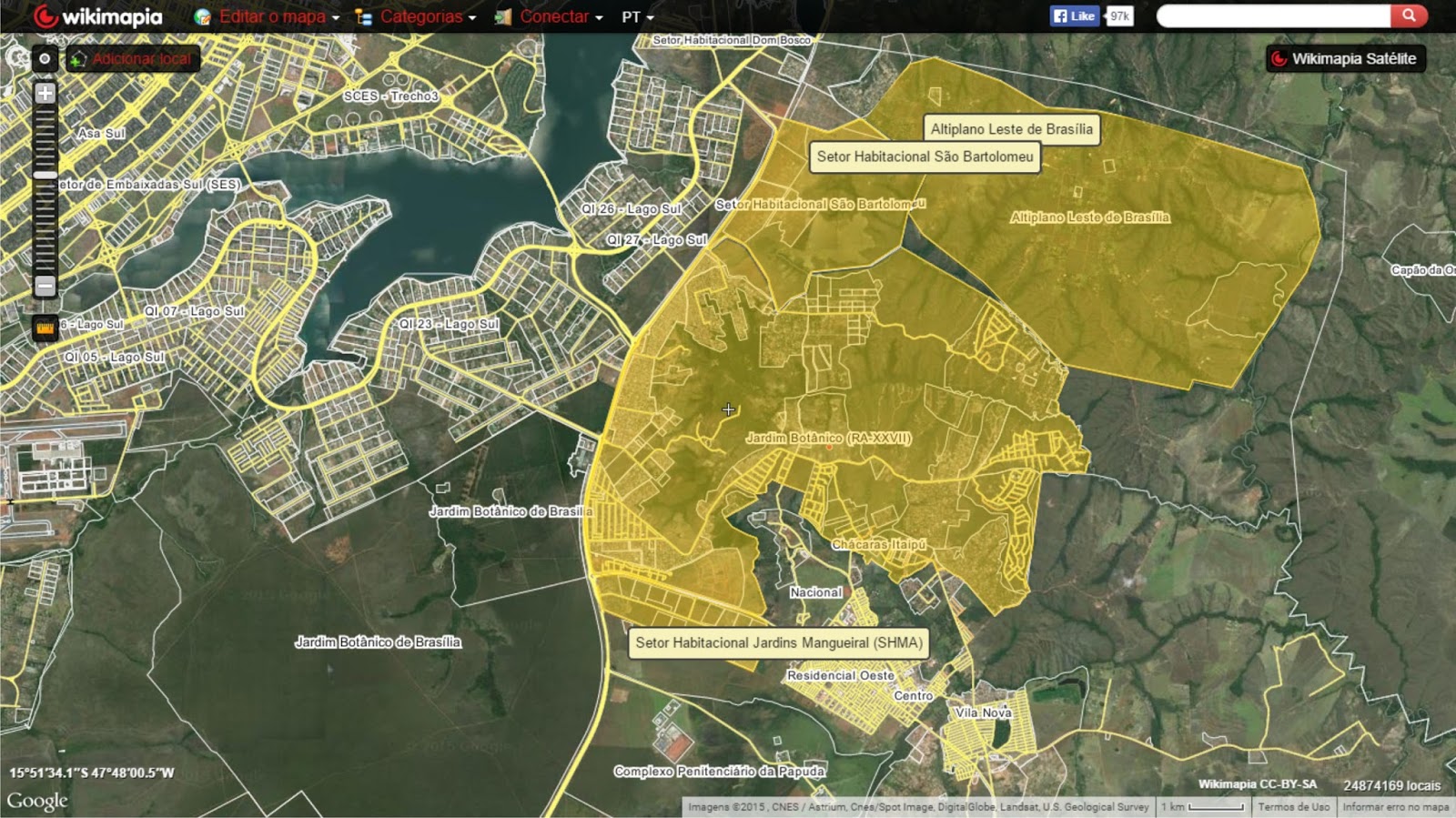Click the Facebook Like button
The height and width of the screenshot is (818, 1456).
click(x=1075, y=15)
